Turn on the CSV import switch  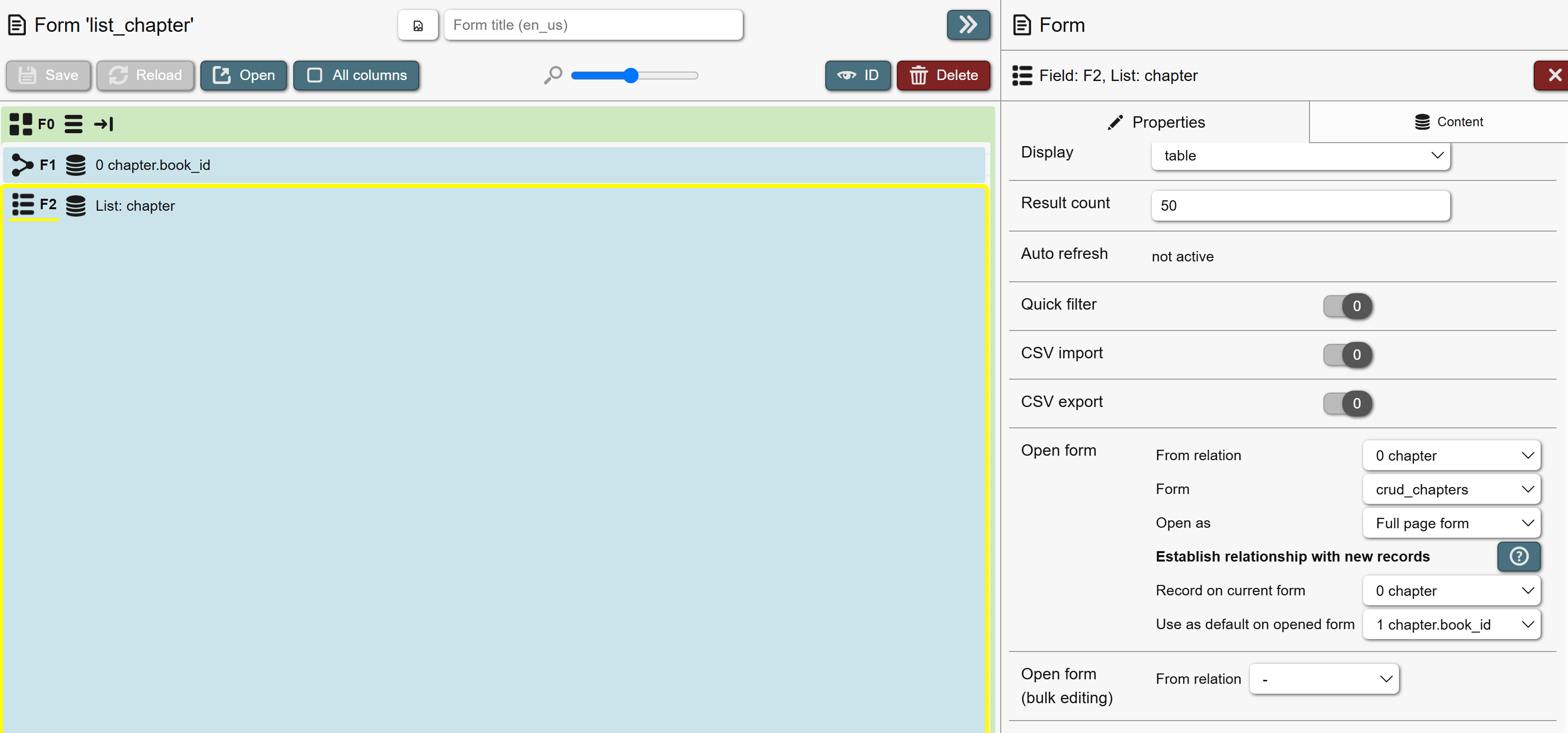[x=1347, y=355]
